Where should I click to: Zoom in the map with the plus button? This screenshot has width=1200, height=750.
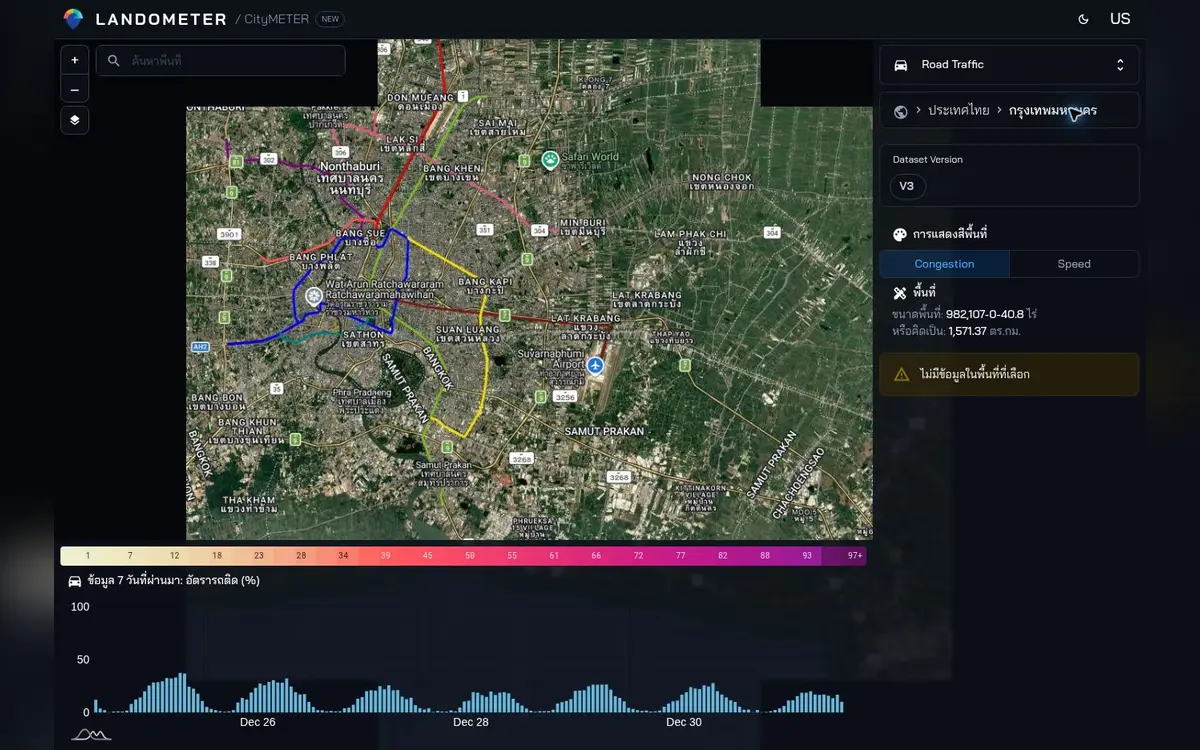tap(75, 60)
